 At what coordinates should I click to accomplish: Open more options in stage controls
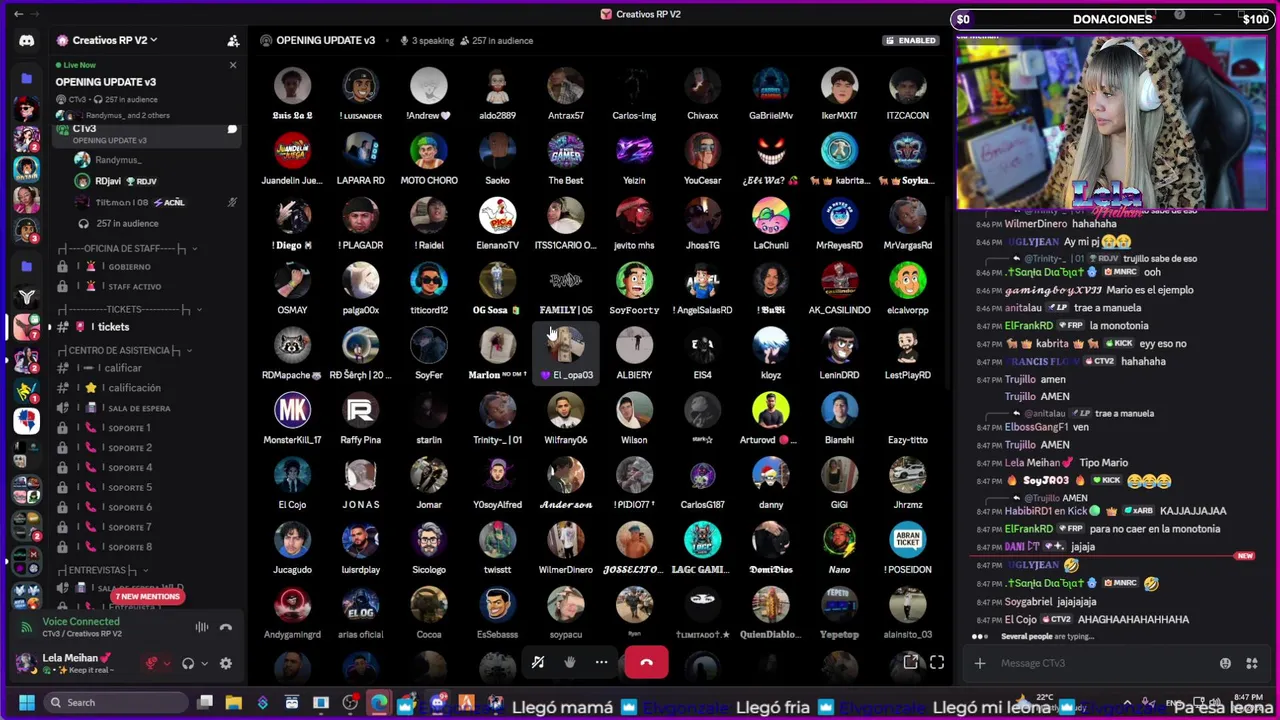[x=601, y=662]
